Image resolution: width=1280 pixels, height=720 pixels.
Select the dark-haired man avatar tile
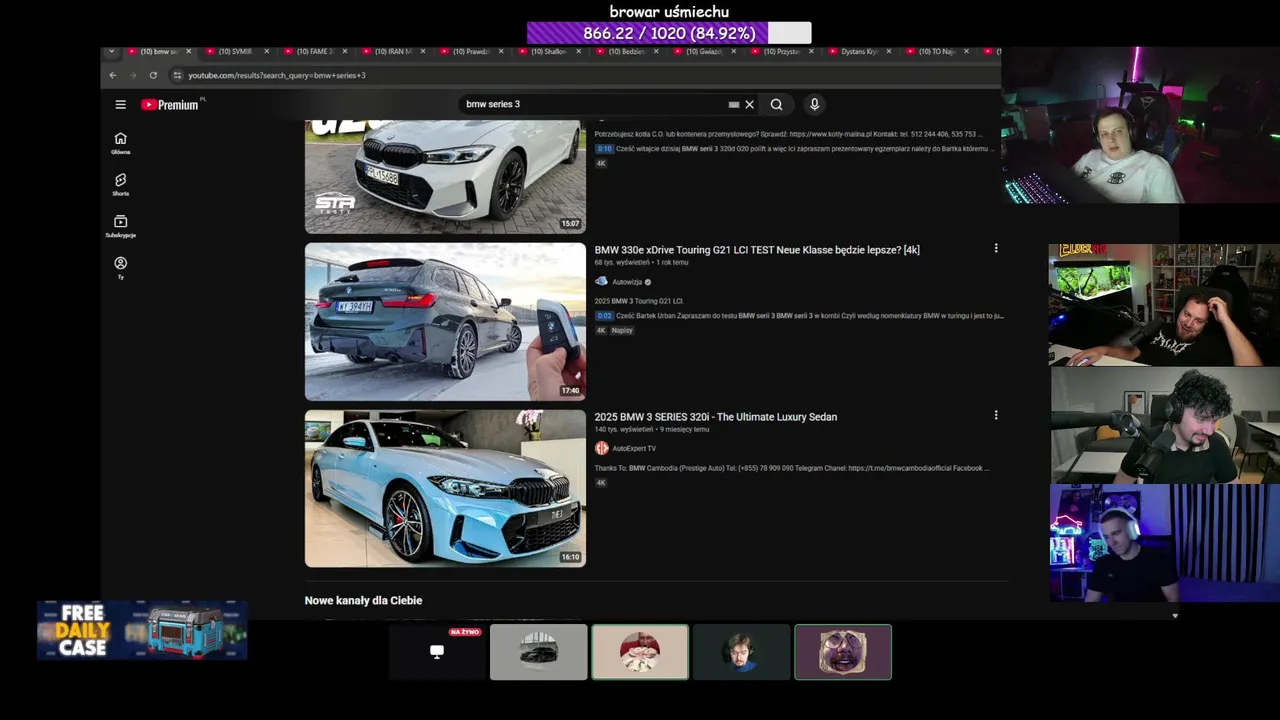[742, 652]
